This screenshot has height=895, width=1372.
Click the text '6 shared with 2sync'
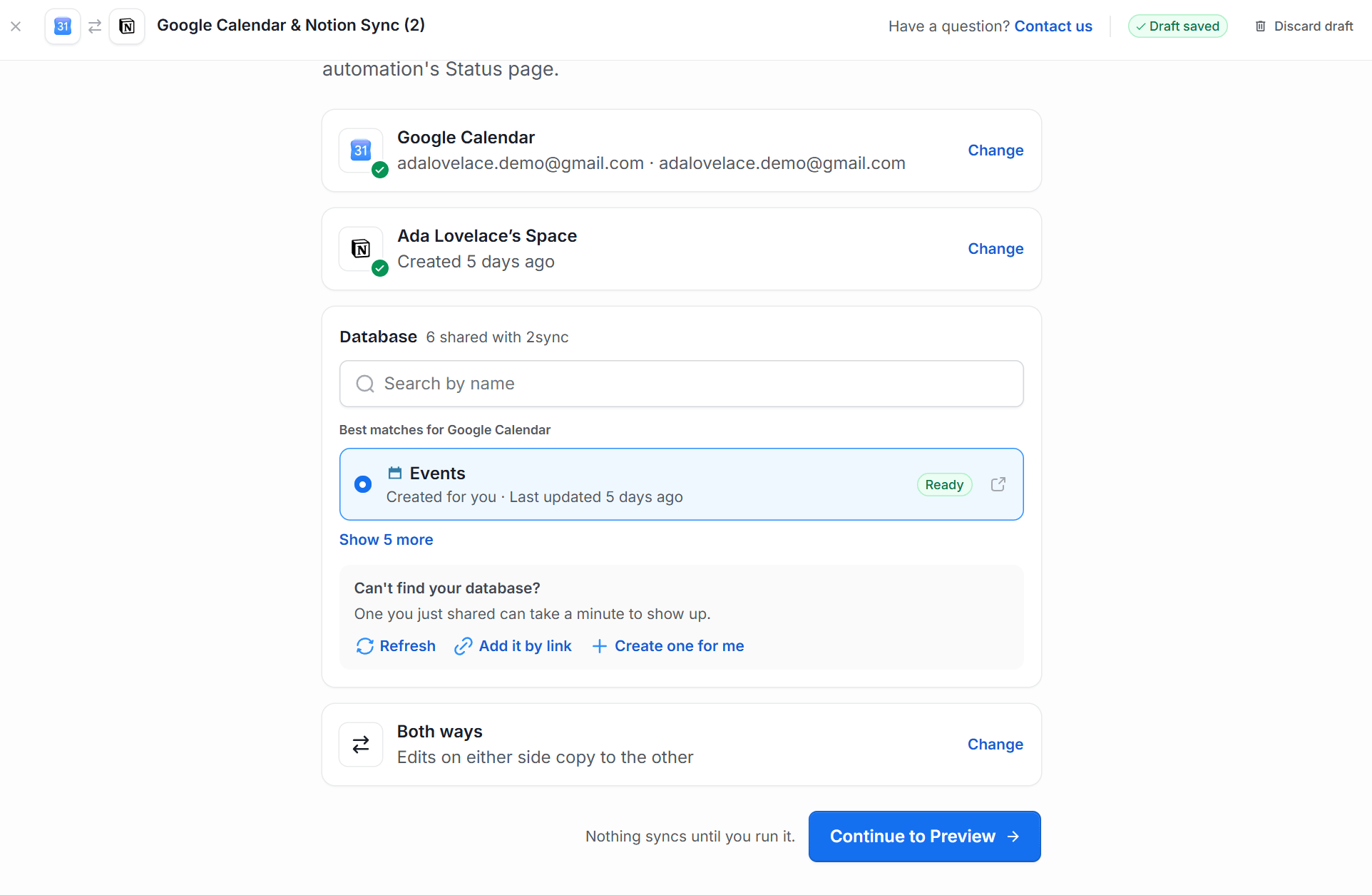[498, 337]
